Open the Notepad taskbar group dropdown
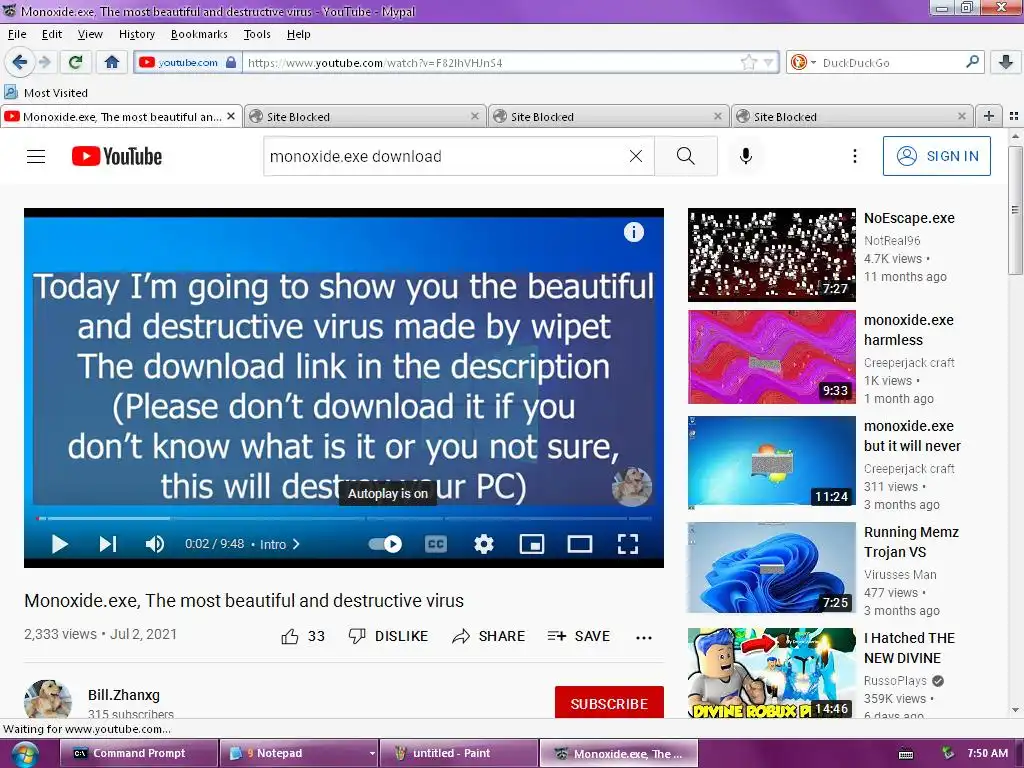 [372, 753]
